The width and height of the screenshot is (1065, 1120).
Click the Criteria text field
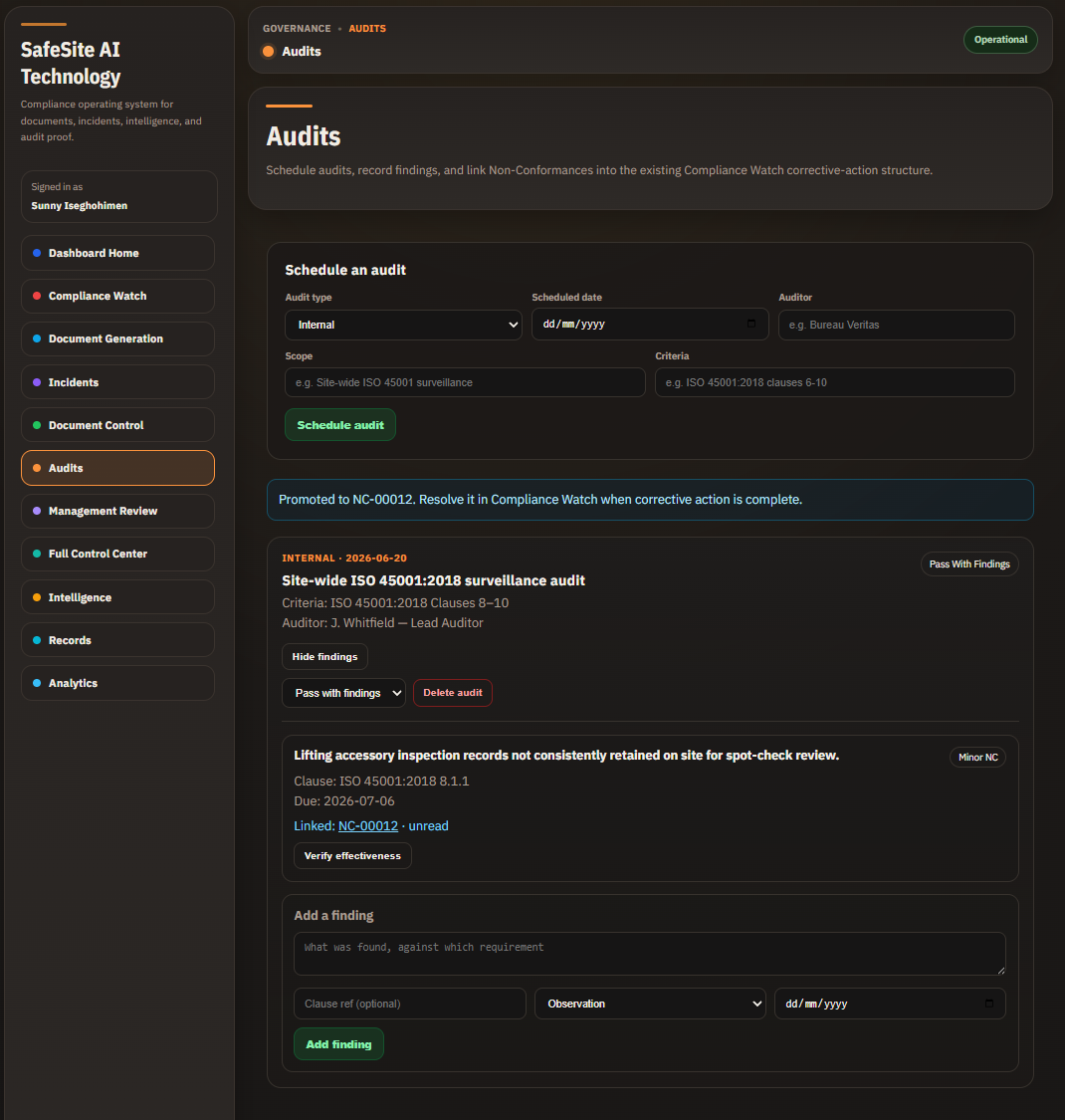[835, 382]
